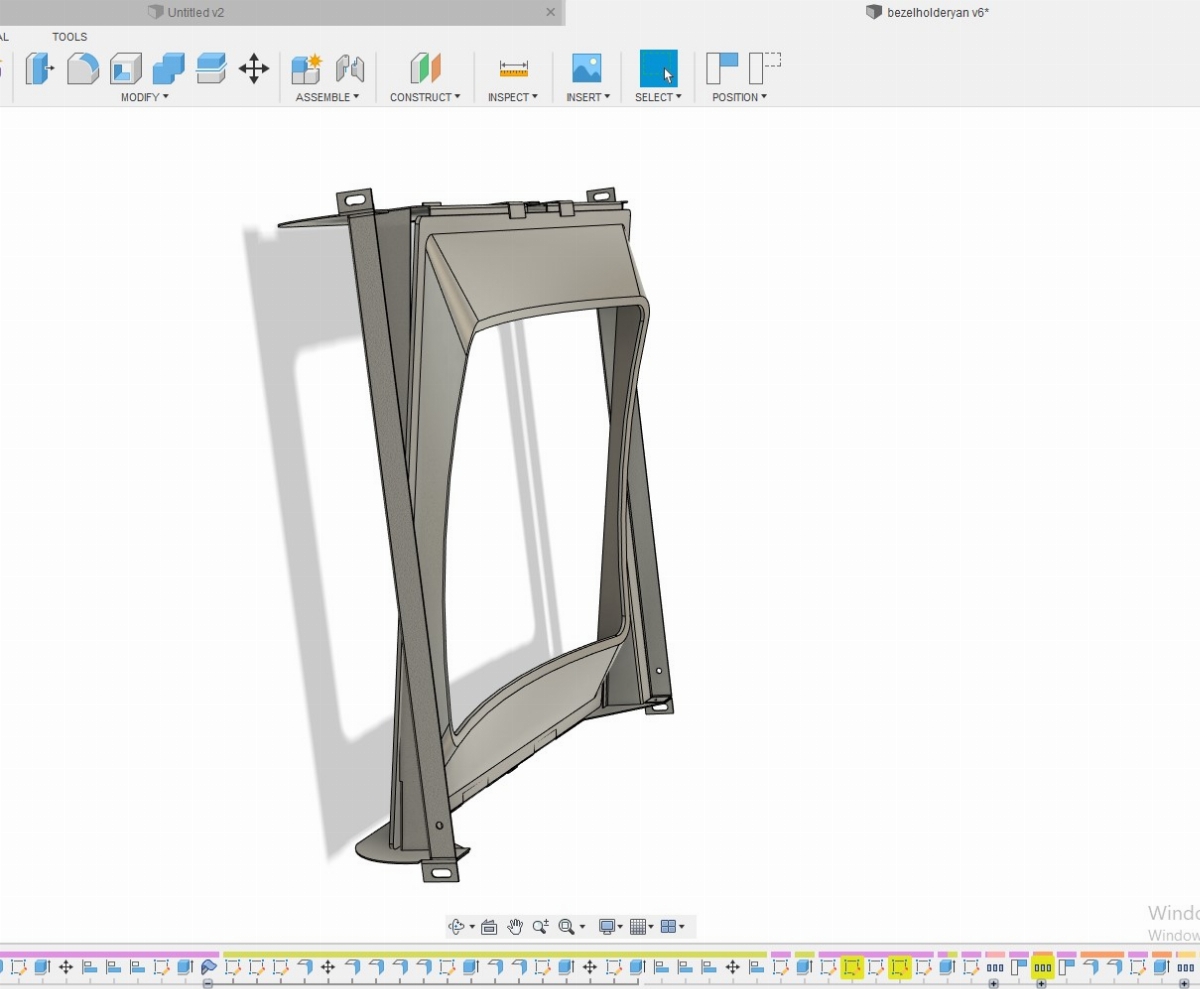Viewport: 1200px width, 989px height.
Task: Launch the Measure tool
Action: (513, 68)
